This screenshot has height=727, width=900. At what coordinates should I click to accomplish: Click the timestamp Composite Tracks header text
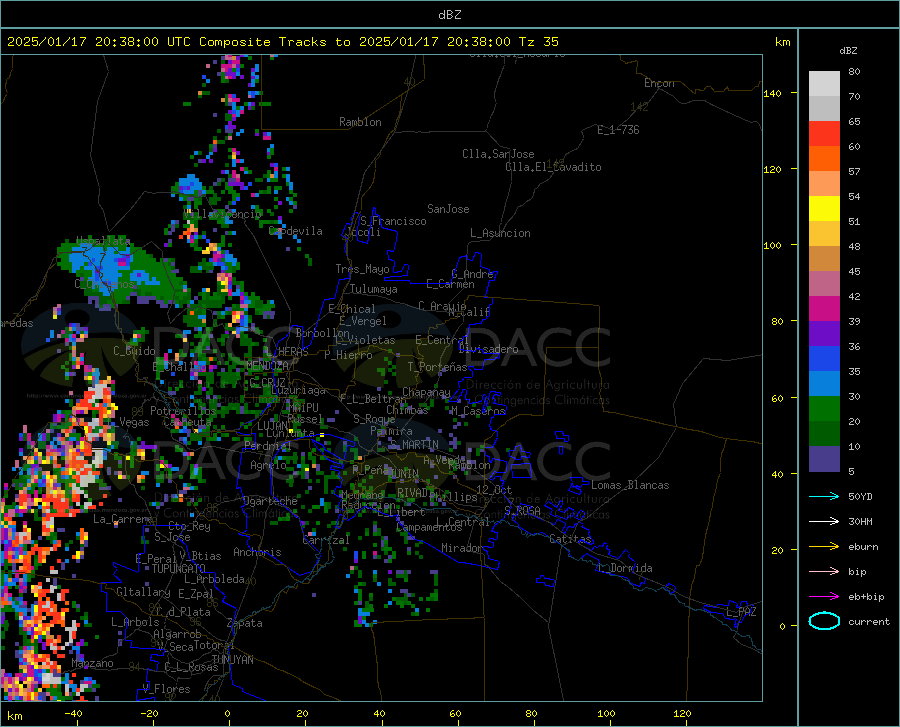coord(282,42)
